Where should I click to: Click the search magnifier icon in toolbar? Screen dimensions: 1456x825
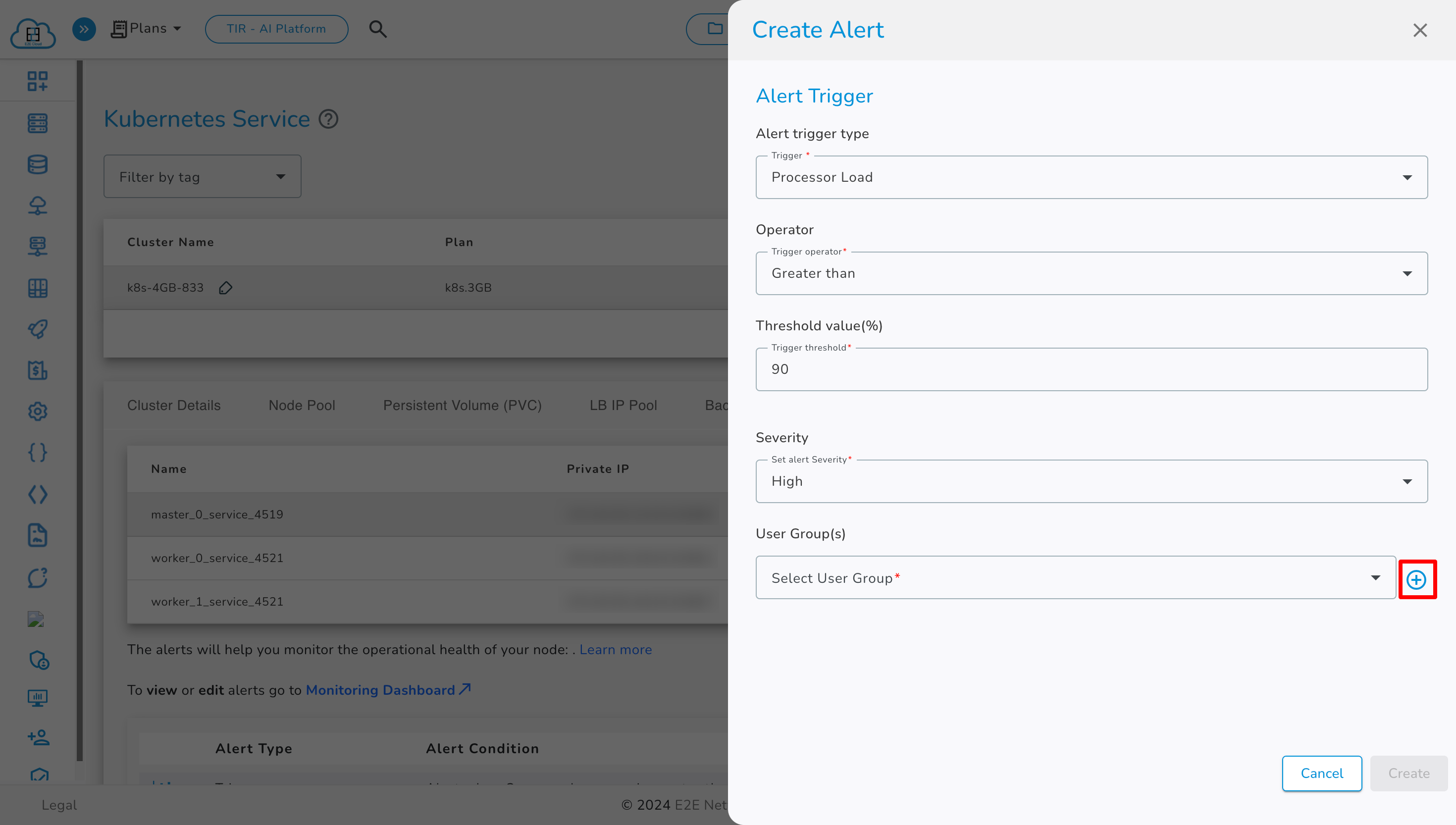(x=378, y=29)
